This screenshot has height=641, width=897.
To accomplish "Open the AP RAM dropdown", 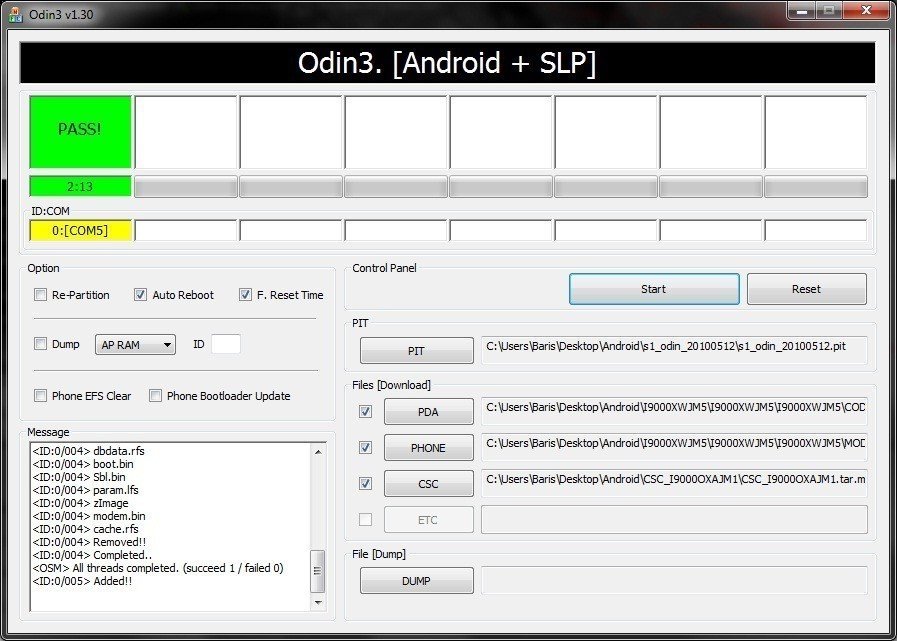I will click(135, 345).
